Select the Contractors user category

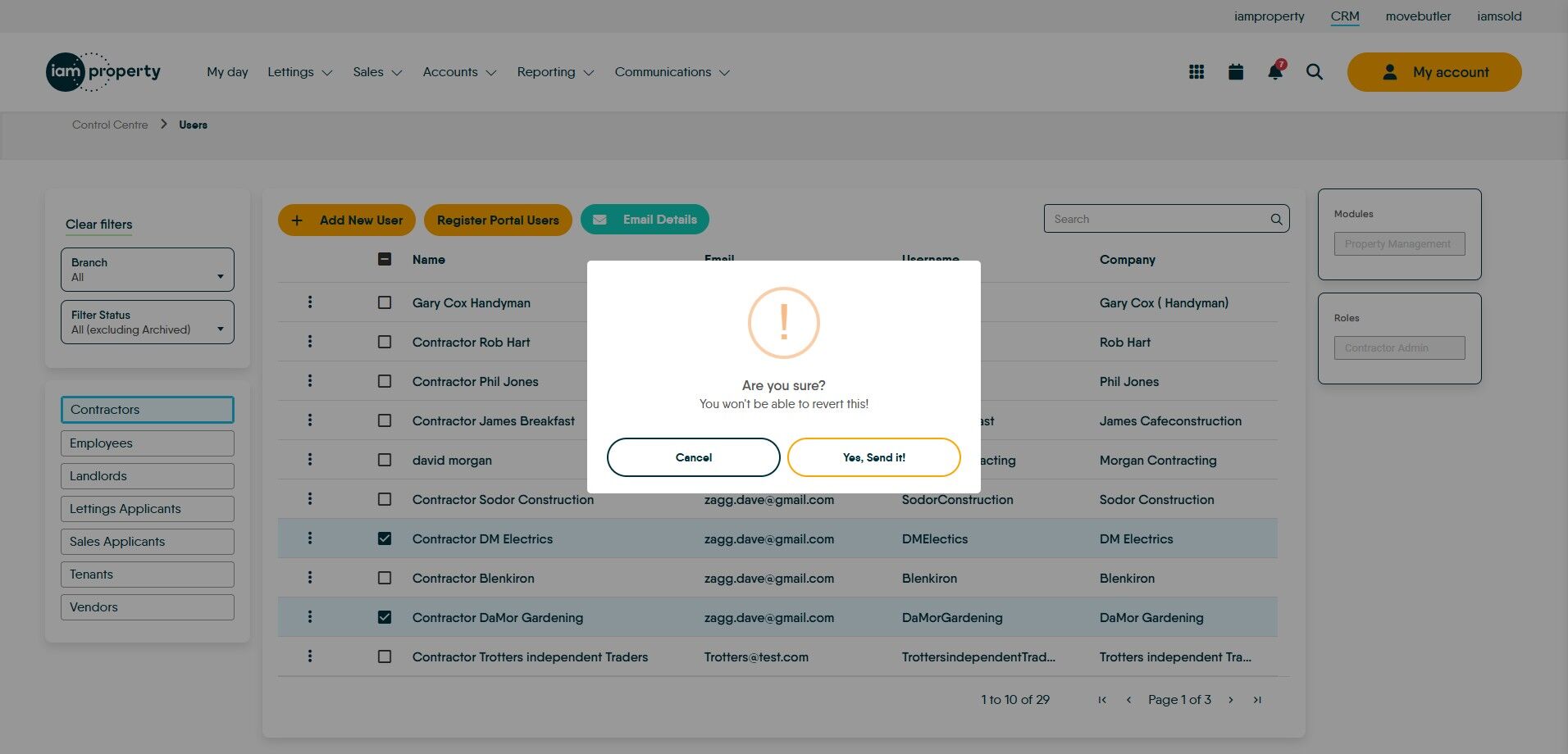pos(148,410)
